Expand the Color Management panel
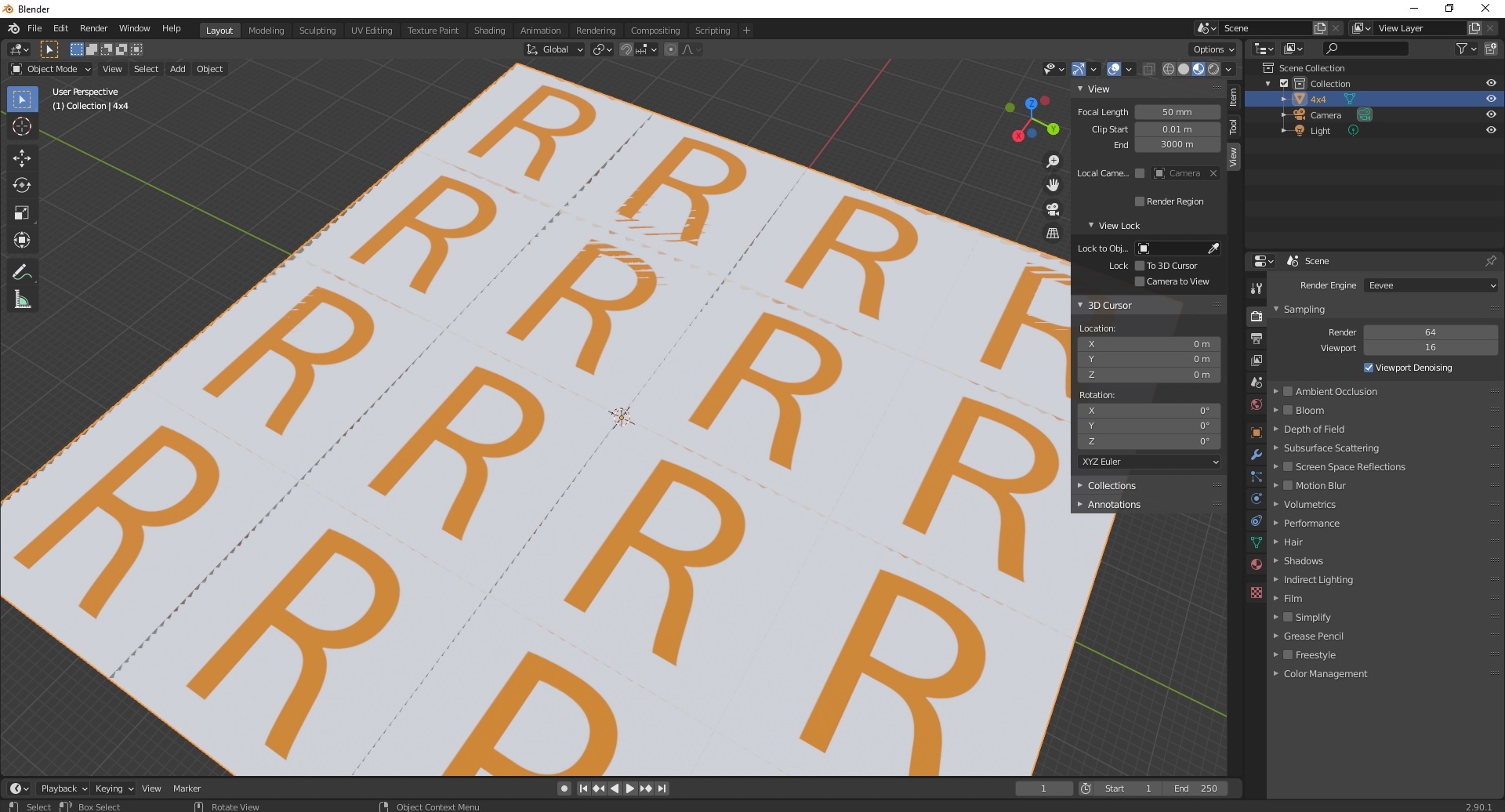This screenshot has height=812, width=1505. pyautogui.click(x=1325, y=674)
